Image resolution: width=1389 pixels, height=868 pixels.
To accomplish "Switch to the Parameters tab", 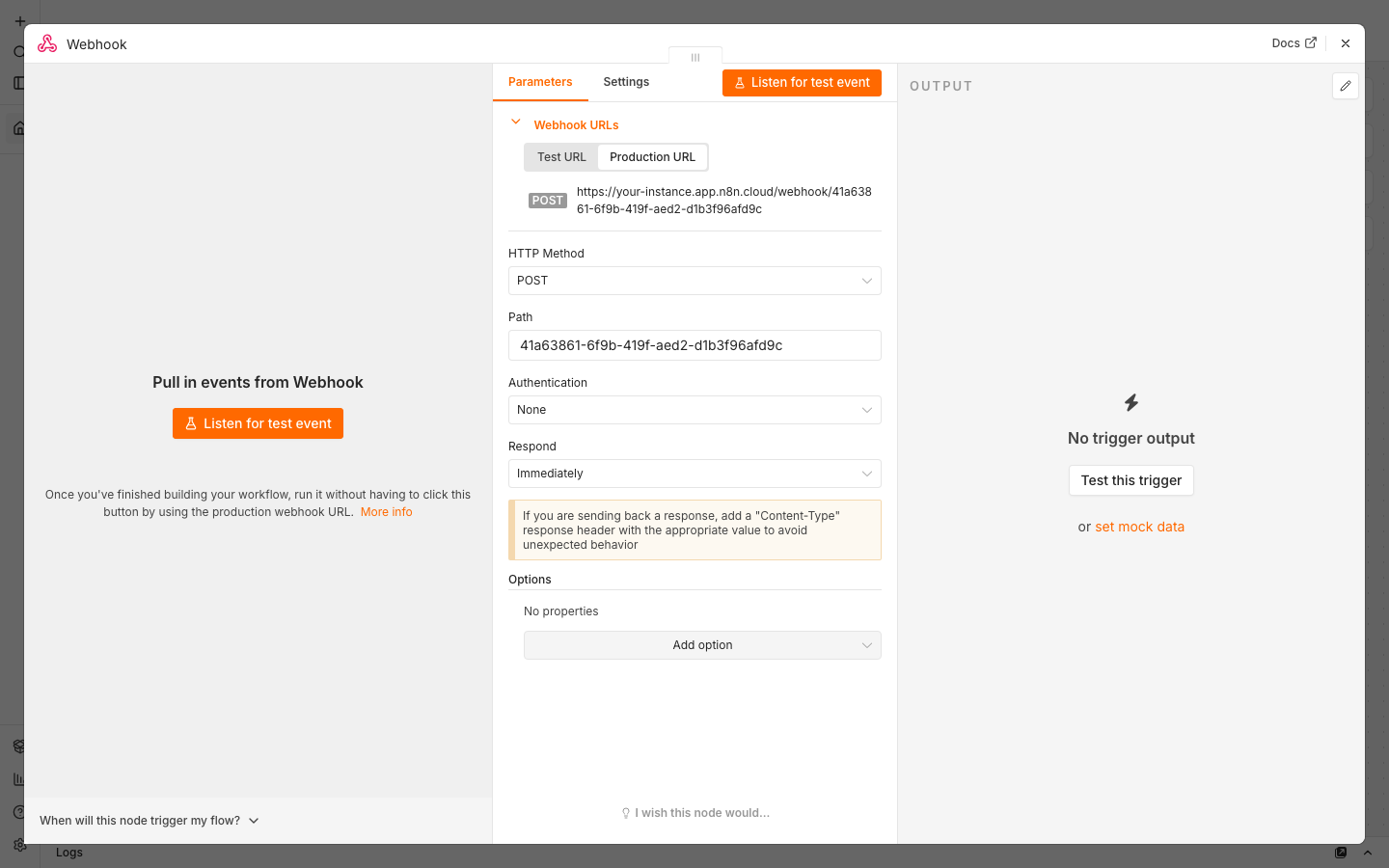I will 540,82.
